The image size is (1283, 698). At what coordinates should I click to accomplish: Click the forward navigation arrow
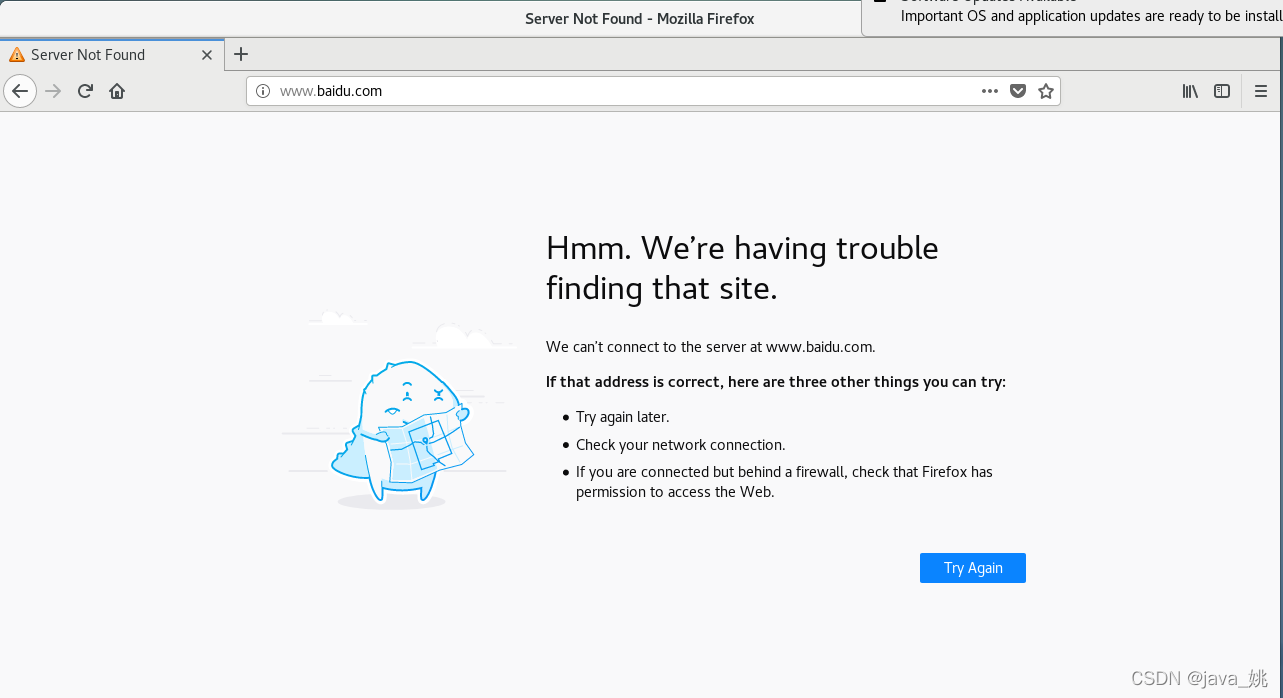click(x=54, y=91)
